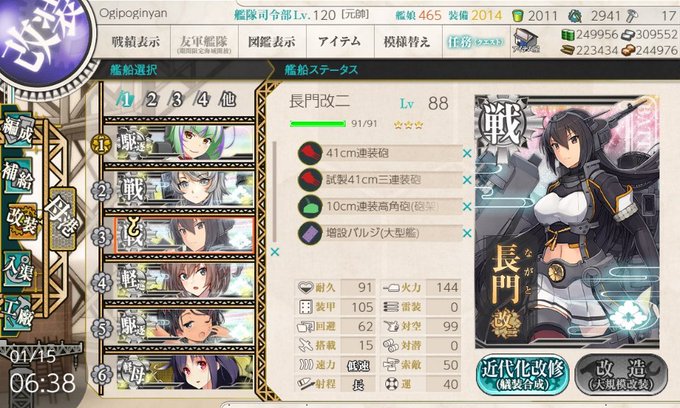Remove the 41cm連装砲 with its X
680x408 pixels.
467,153
